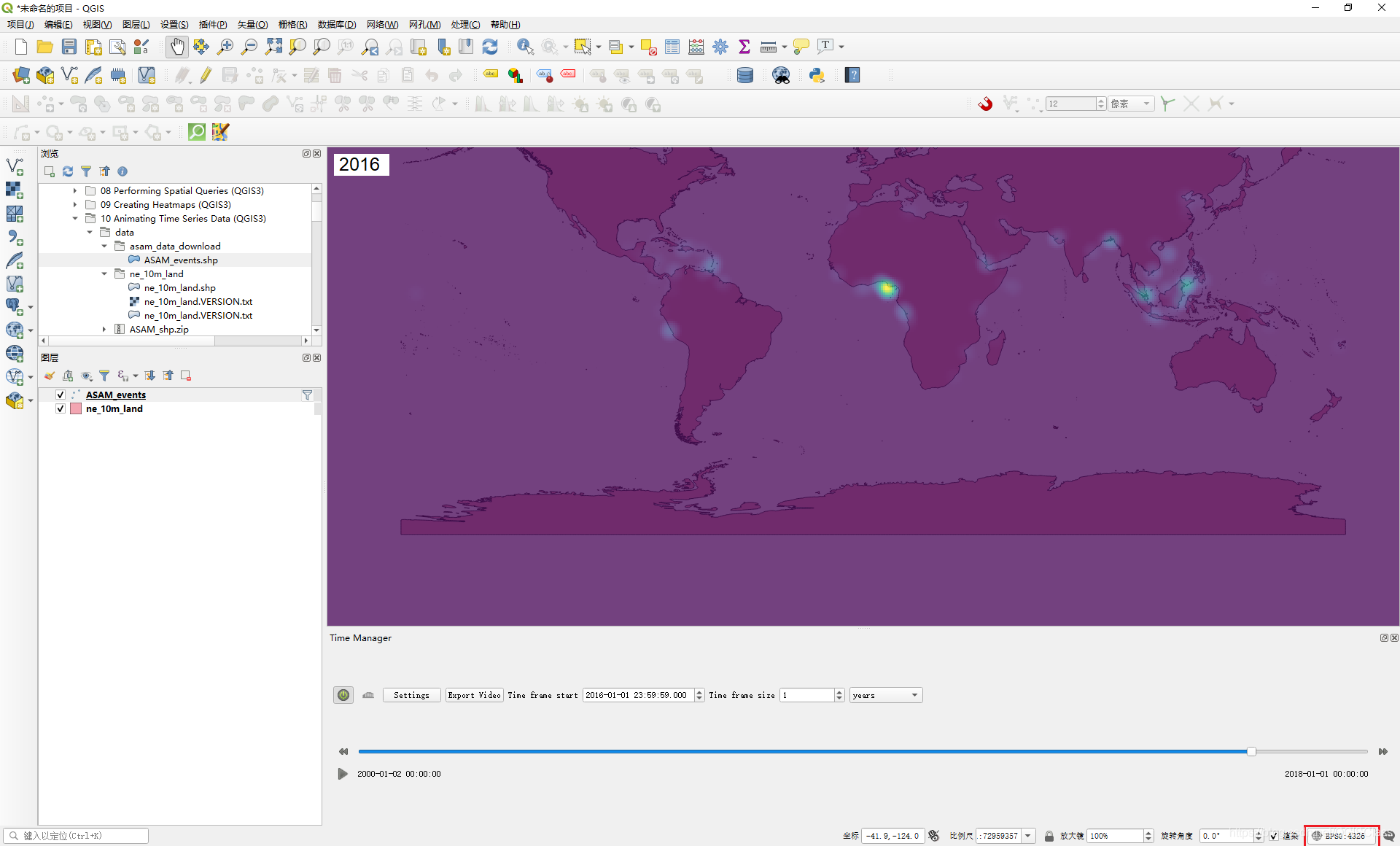Open the DB Manager database icon

[x=745, y=75]
